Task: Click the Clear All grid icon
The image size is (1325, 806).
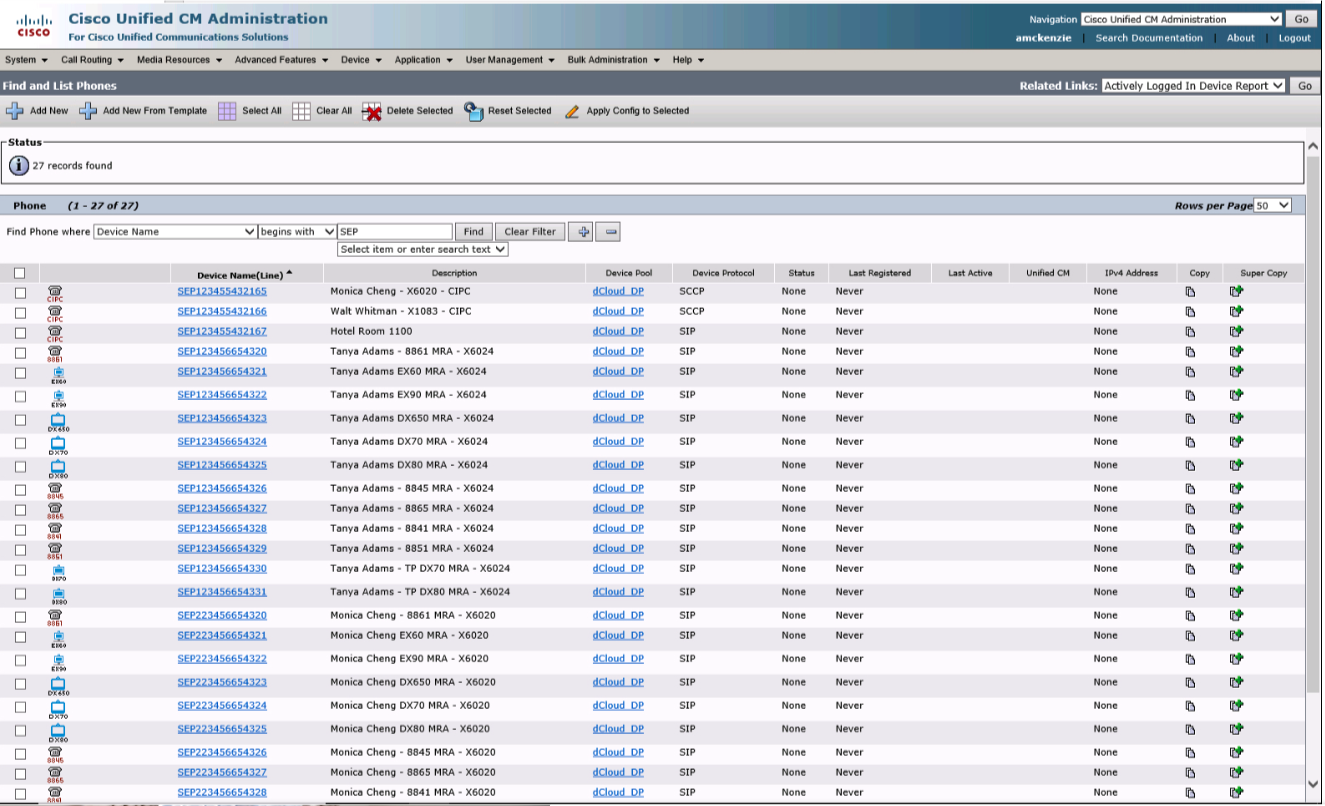Action: [301, 111]
